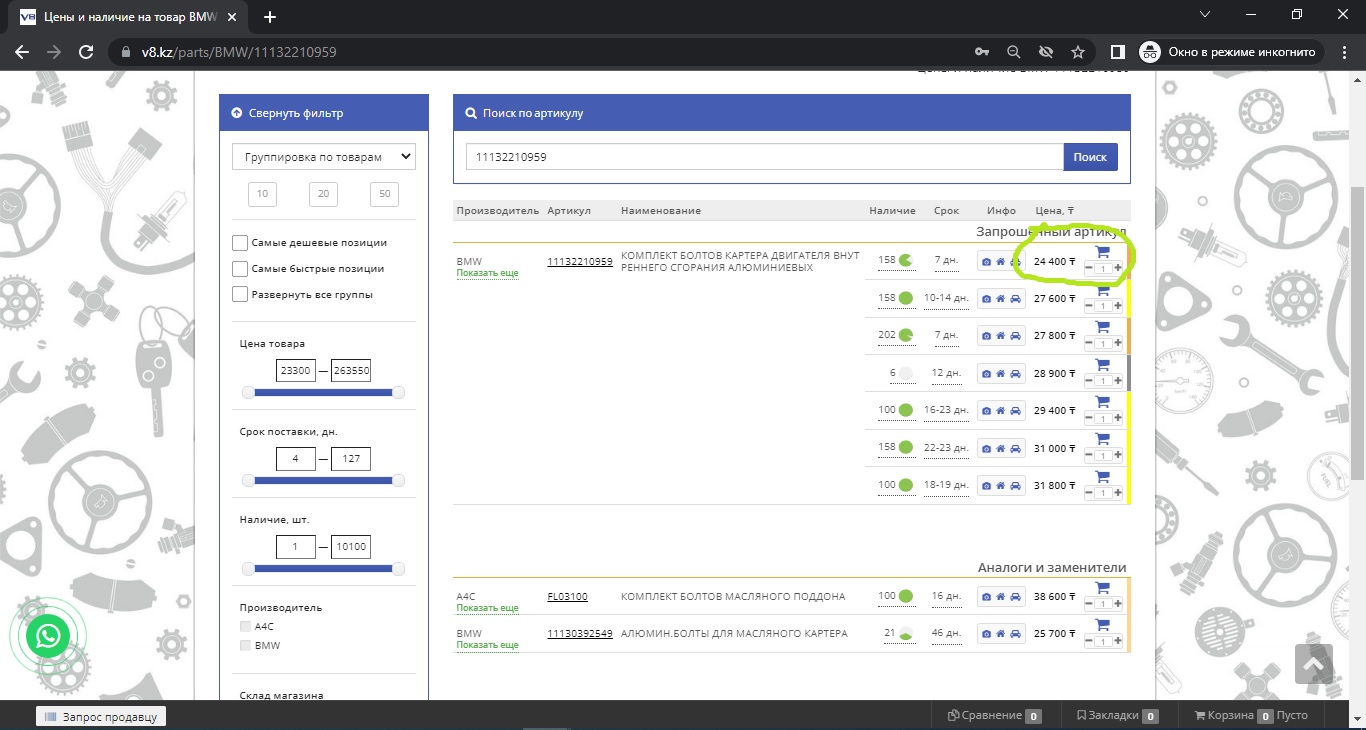Jump to top with the up-arrow button
This screenshot has height=730, width=1366.
click(1315, 663)
